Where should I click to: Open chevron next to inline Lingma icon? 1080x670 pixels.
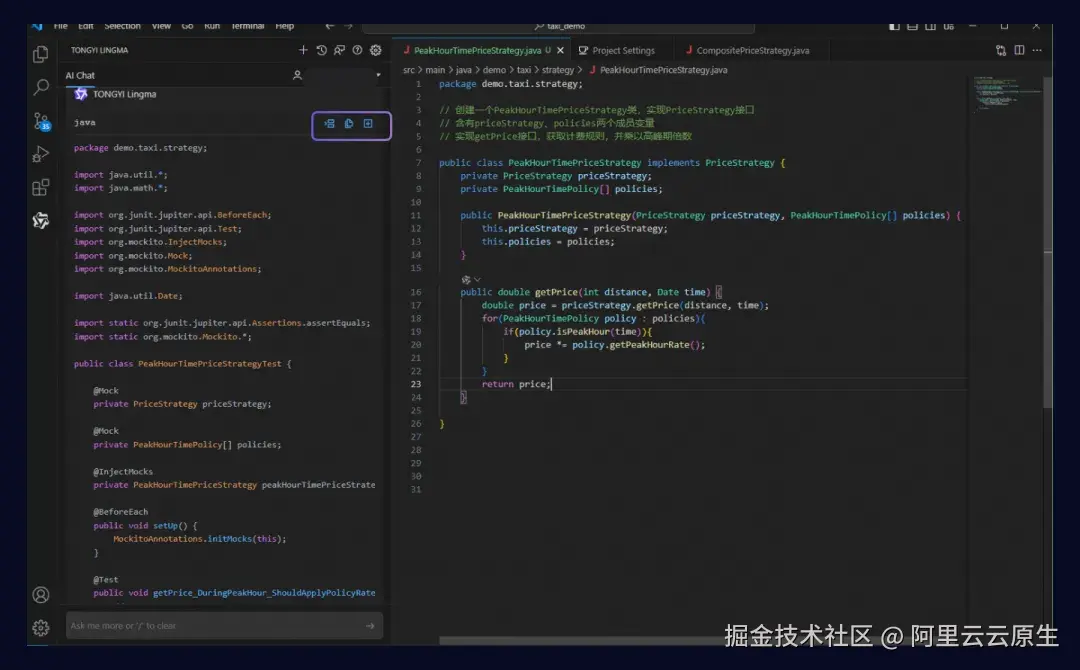tap(477, 280)
